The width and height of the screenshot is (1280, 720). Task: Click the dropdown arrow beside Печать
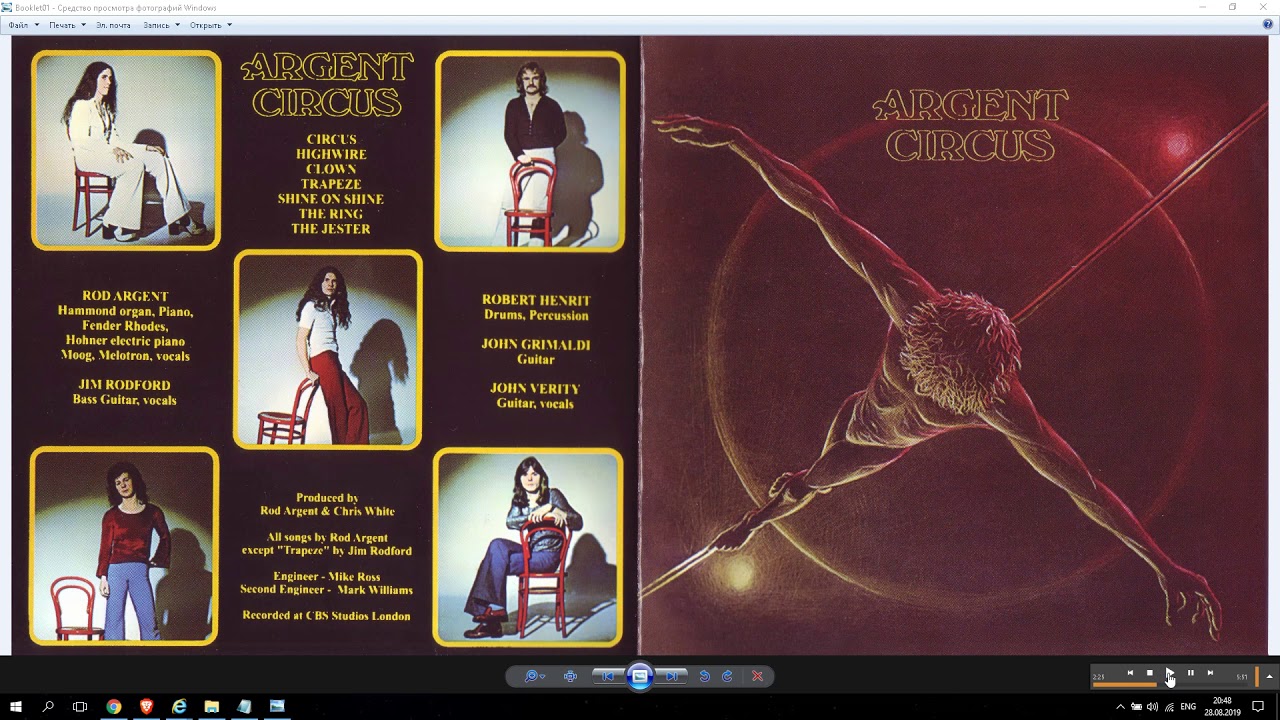pyautogui.click(x=83, y=25)
